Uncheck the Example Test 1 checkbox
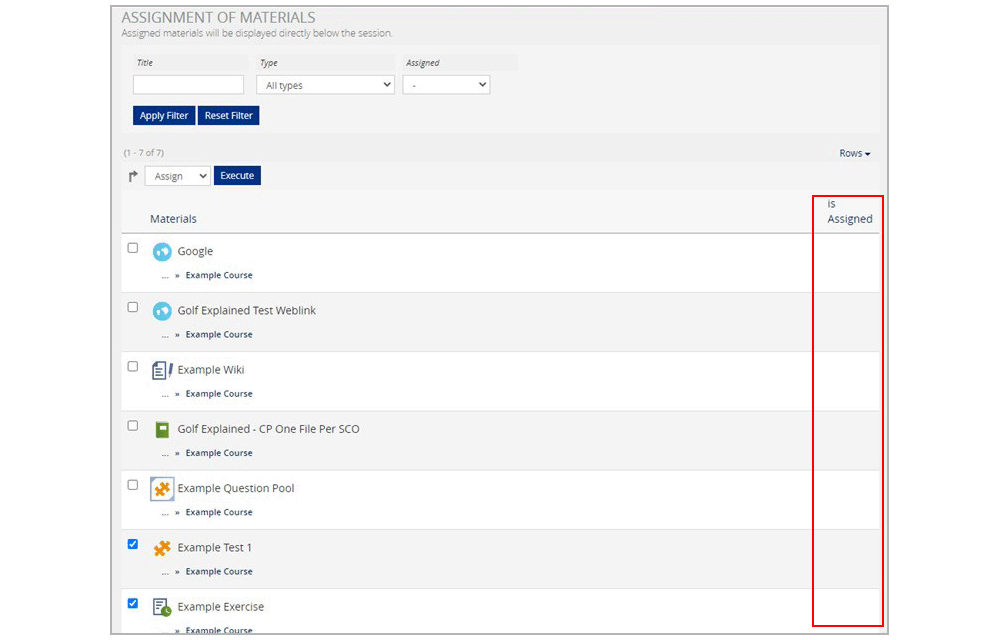This screenshot has height=640, width=1000. [x=133, y=544]
